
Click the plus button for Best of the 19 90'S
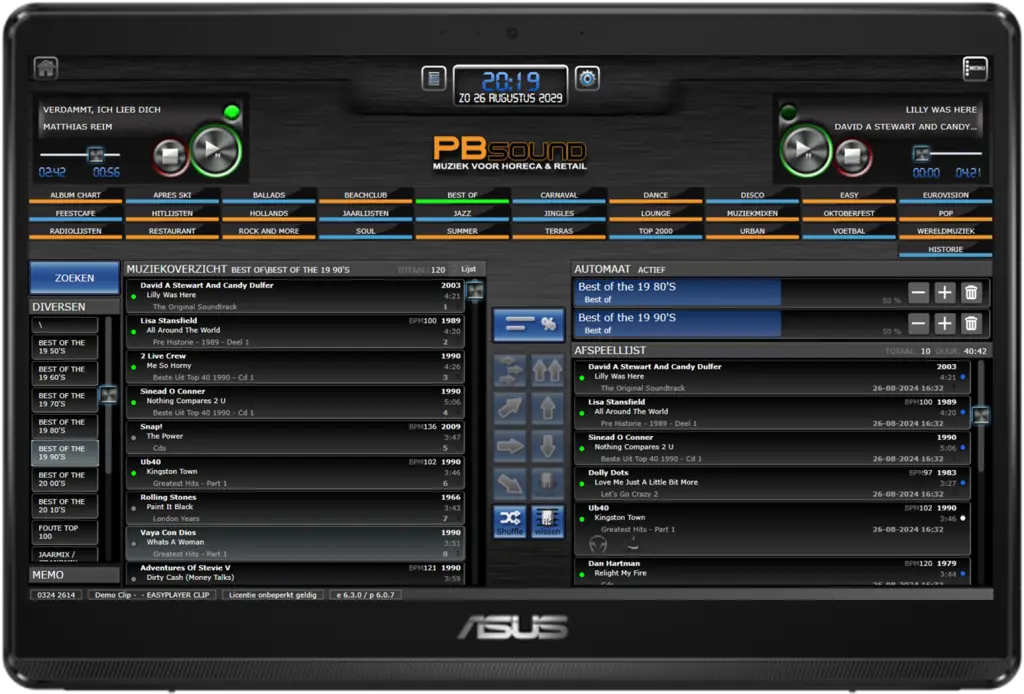pyautogui.click(x=945, y=323)
